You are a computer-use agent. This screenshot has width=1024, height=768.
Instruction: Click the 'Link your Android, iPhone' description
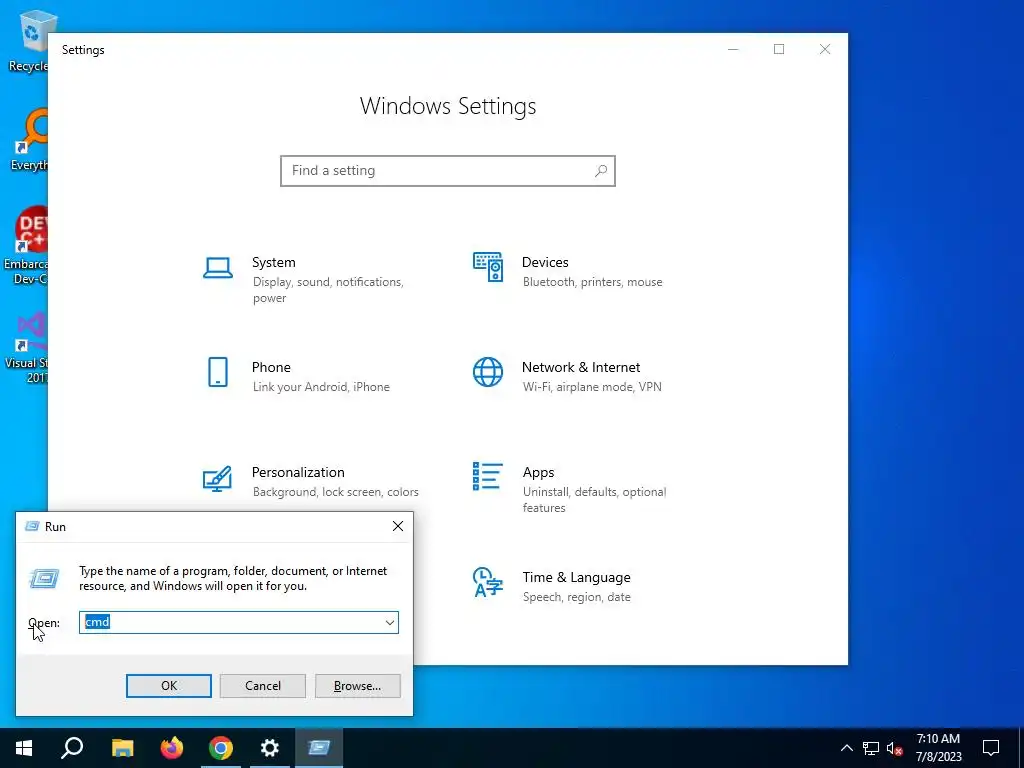[x=321, y=387]
